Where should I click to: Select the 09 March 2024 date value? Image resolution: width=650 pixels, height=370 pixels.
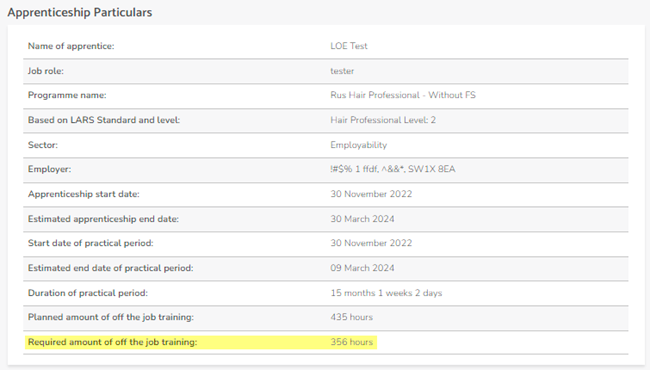pyautogui.click(x=362, y=268)
